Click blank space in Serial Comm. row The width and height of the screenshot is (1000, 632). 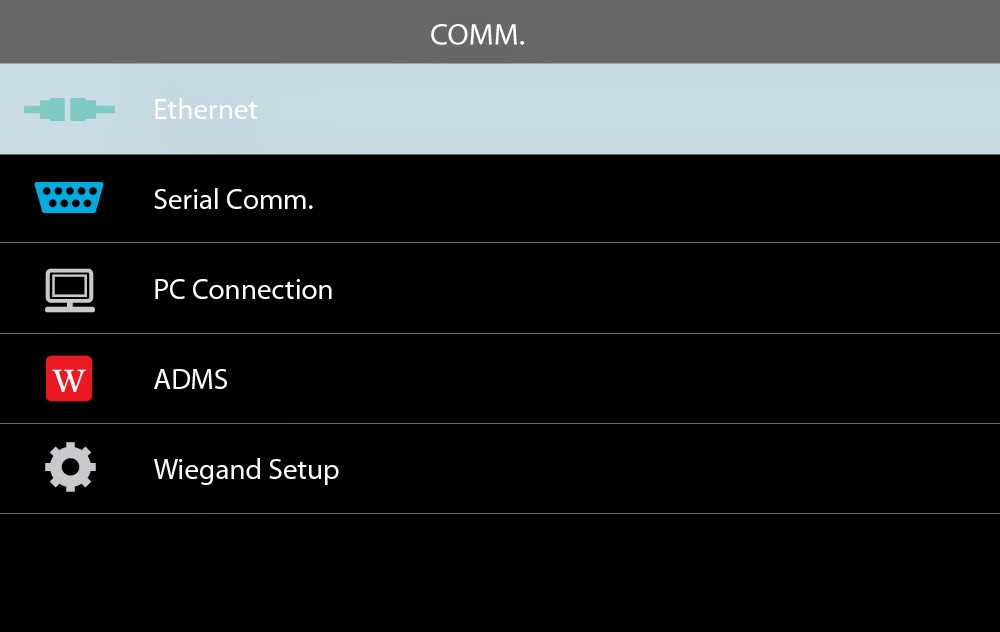[650, 199]
